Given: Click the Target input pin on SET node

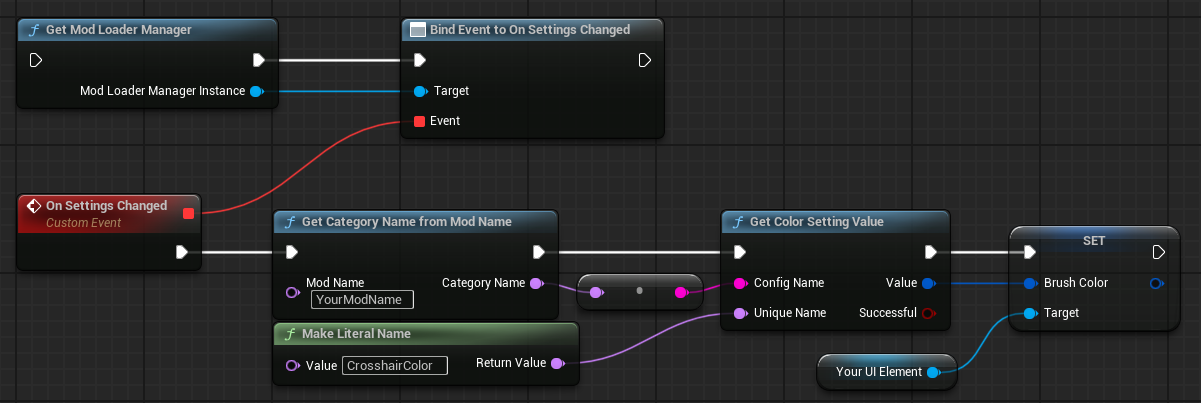Looking at the screenshot, I should [x=1030, y=313].
